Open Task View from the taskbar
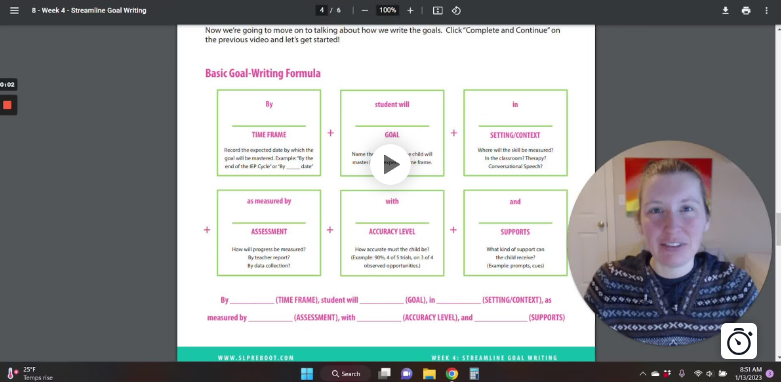Screen dimensions: 781x382 click(x=384, y=374)
